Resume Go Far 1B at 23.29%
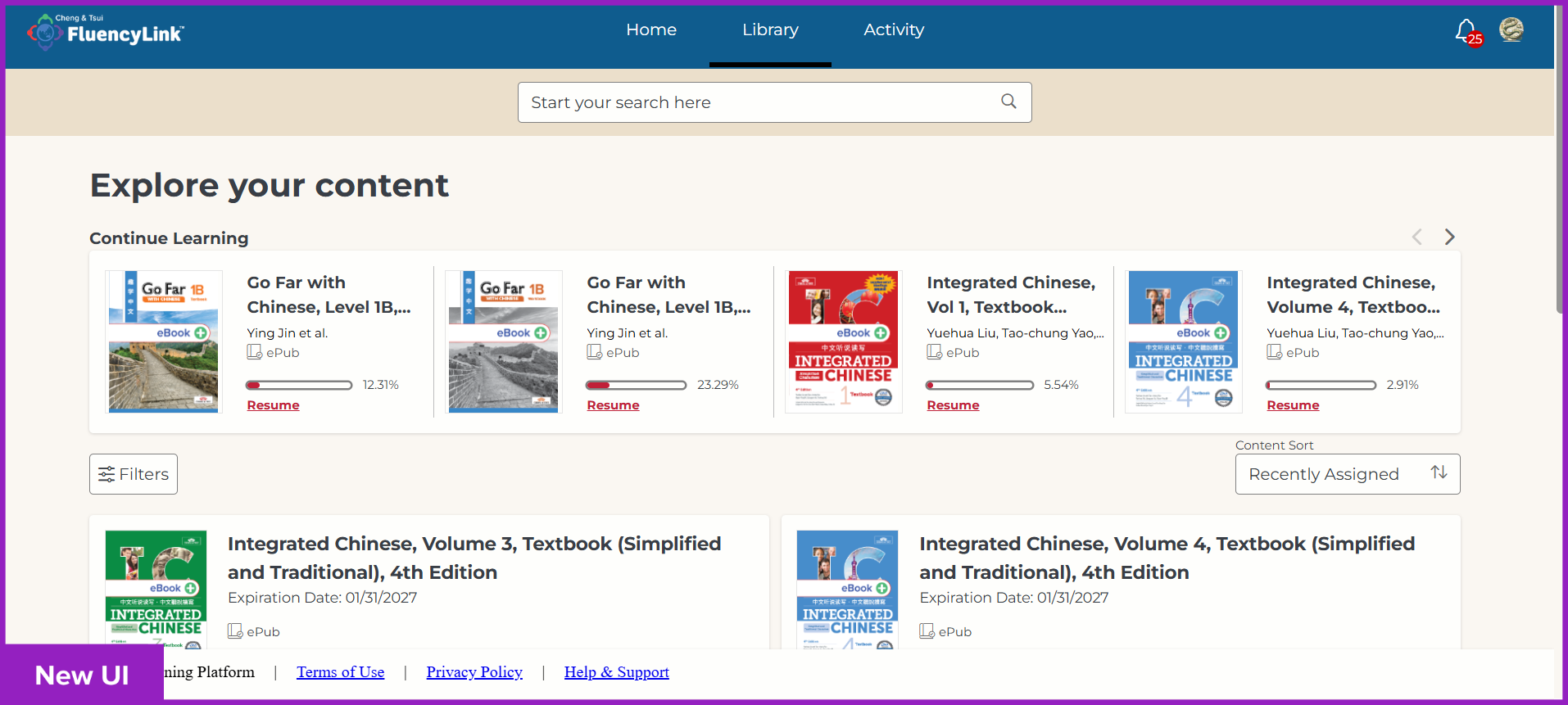The width and height of the screenshot is (1568, 705). (x=613, y=405)
